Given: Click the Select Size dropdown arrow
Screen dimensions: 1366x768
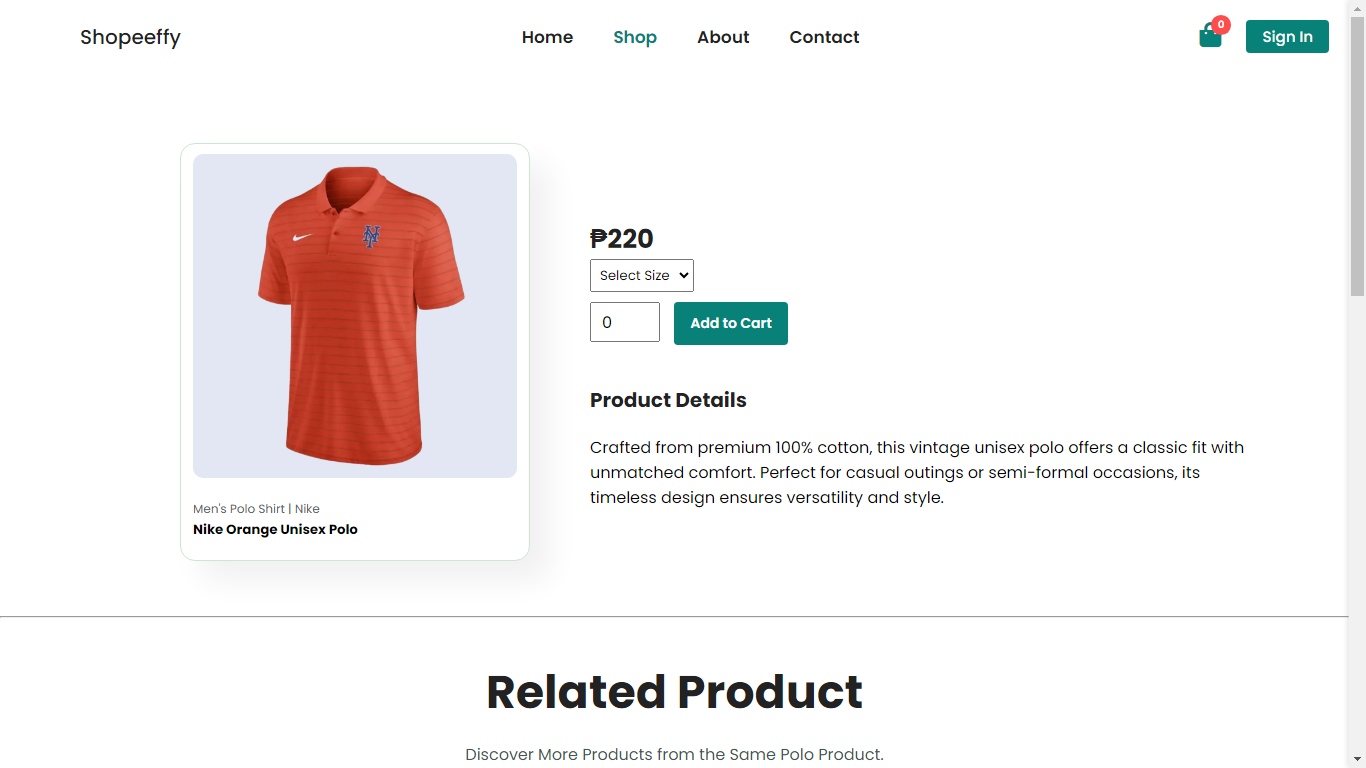Looking at the screenshot, I should [x=684, y=276].
